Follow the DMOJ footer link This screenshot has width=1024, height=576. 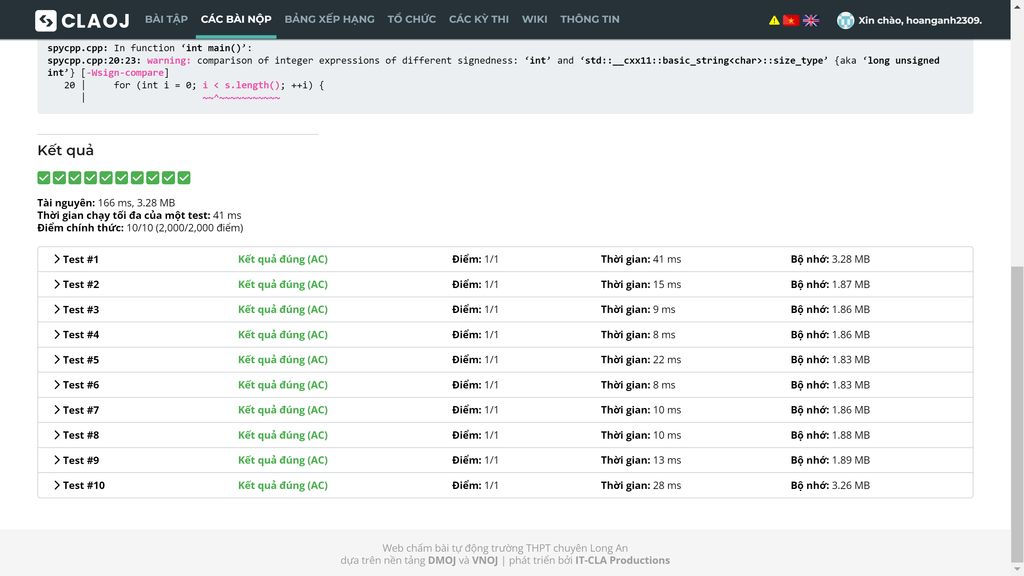click(441, 560)
